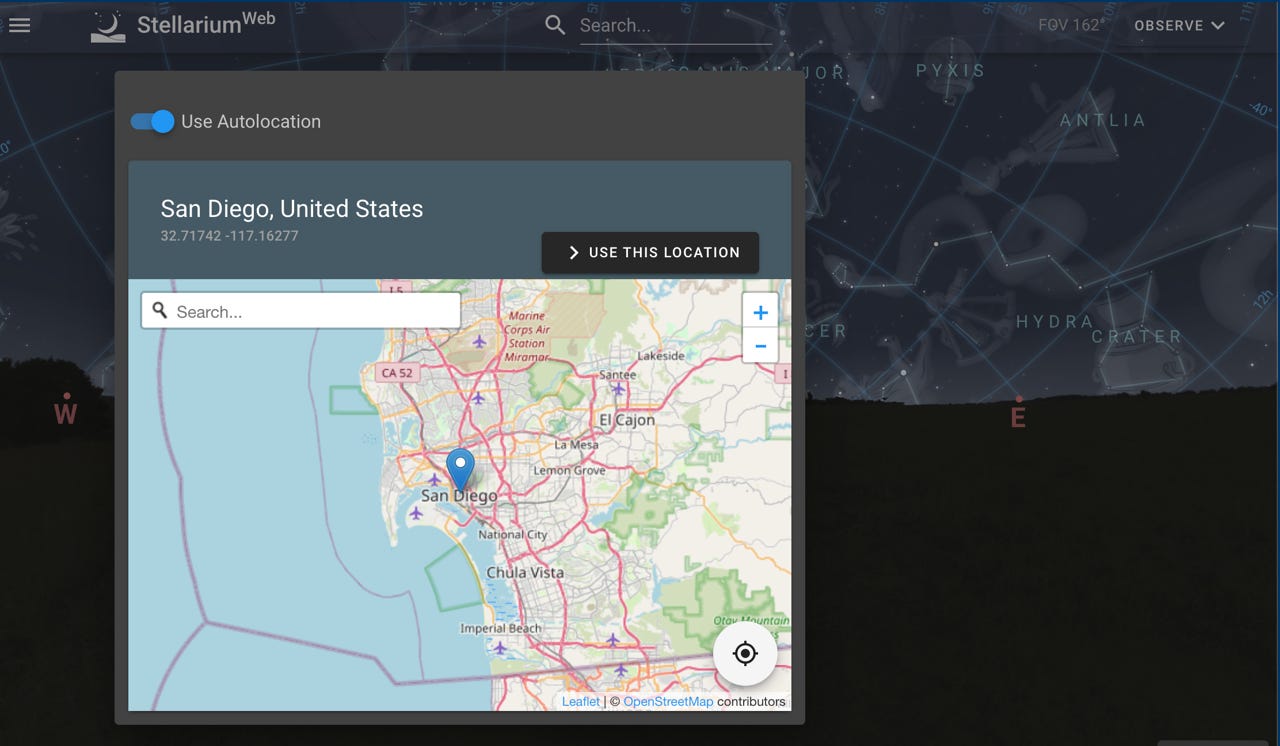Click the Marine Corps Air Station Miramar label

click(x=526, y=336)
